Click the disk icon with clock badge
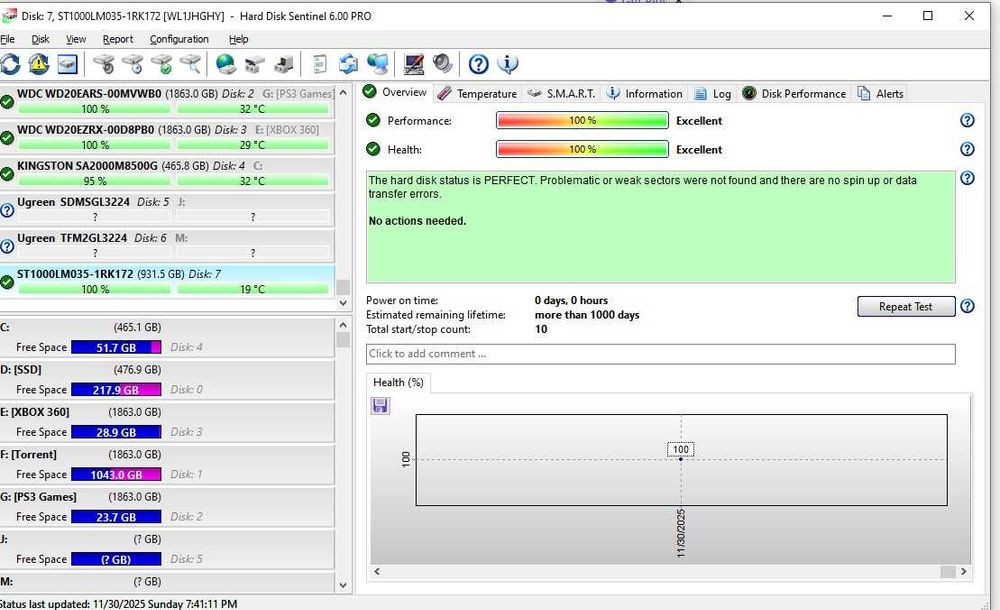1000x610 pixels. coord(133,64)
